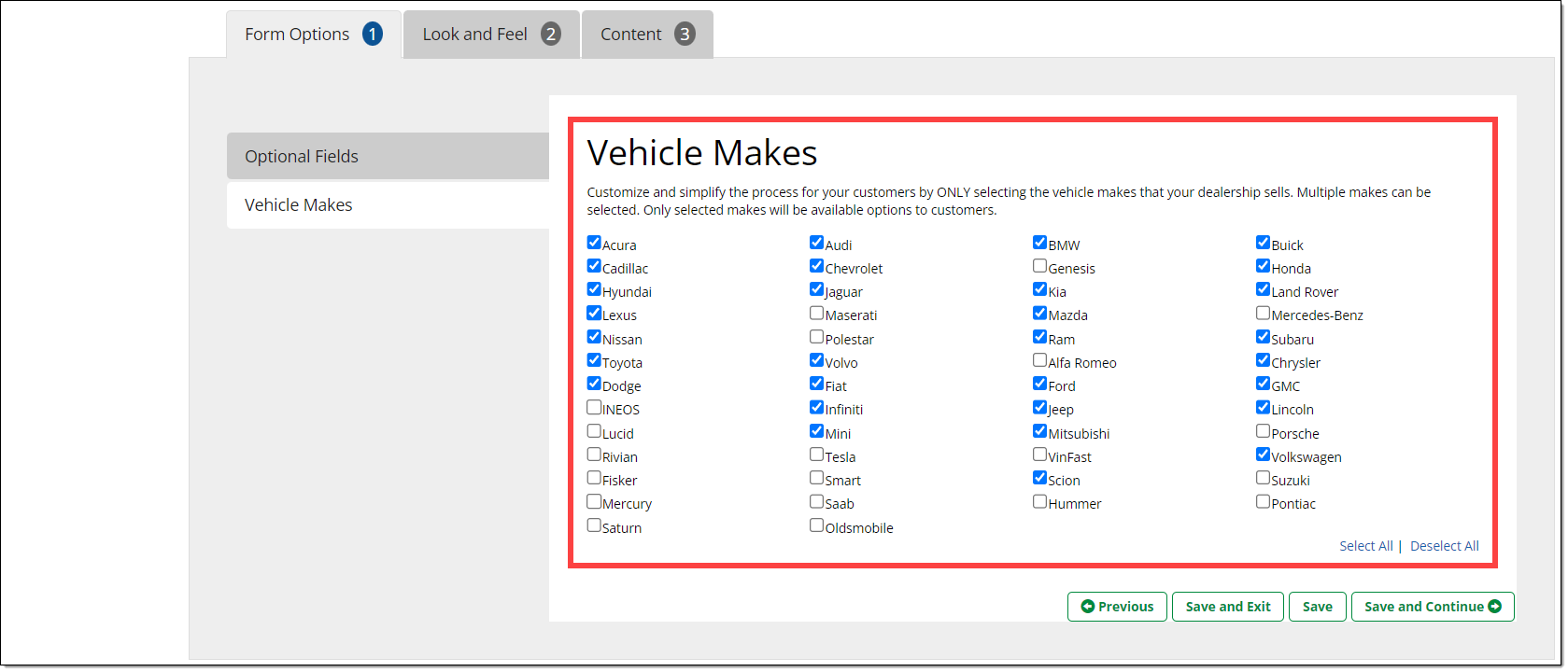1568x672 pixels.
Task: Enable the Rivian checkbox
Action: click(x=594, y=455)
